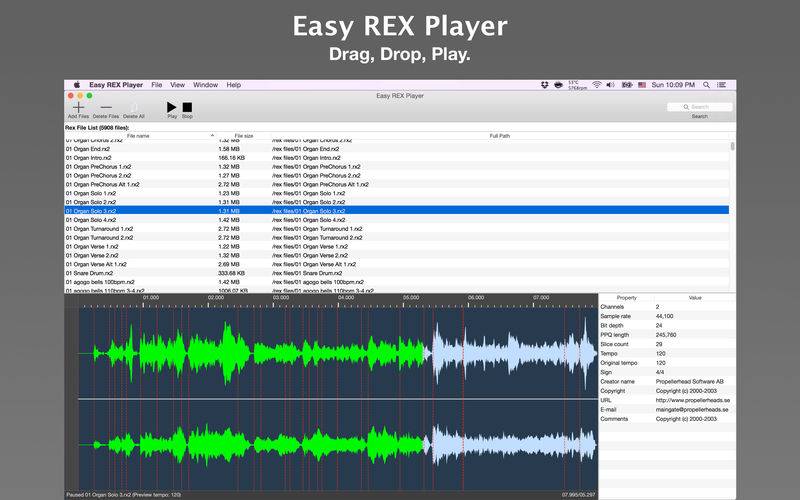Select the 01 Organ Solo 1.rx2 row
The image size is (800, 500).
[x=396, y=193]
